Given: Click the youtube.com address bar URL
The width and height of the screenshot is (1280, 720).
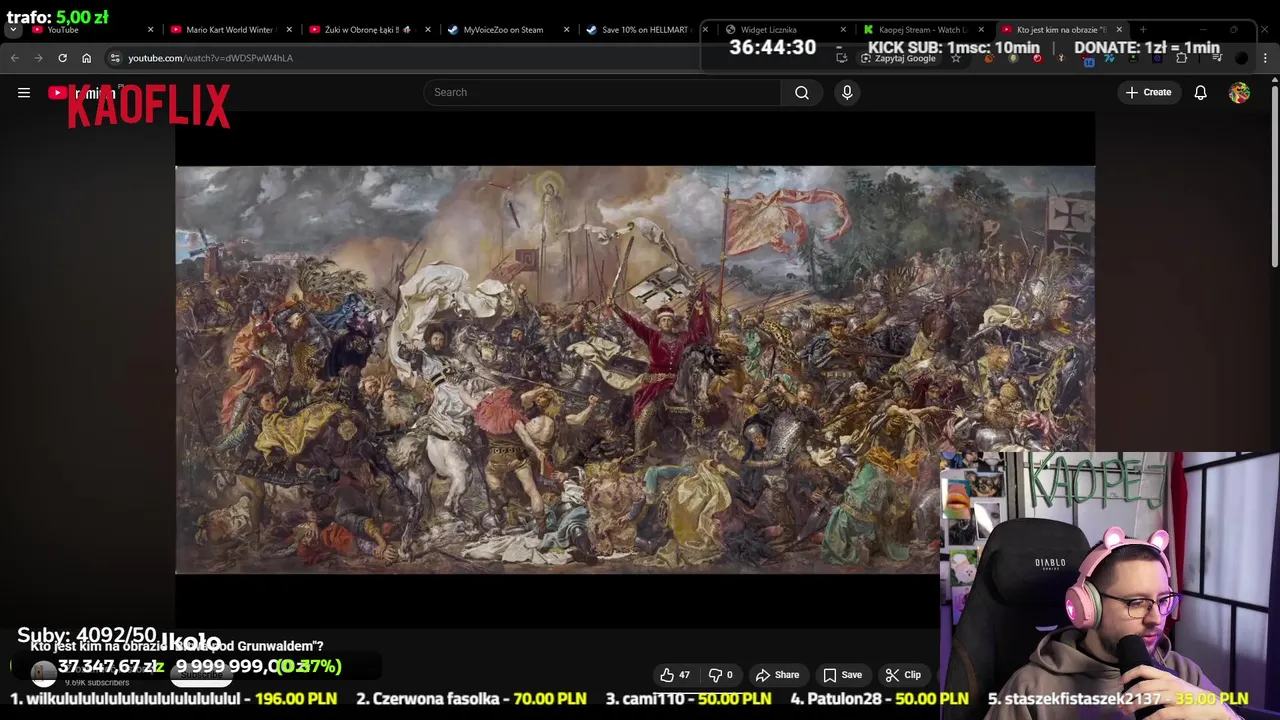Looking at the screenshot, I should (x=210, y=58).
